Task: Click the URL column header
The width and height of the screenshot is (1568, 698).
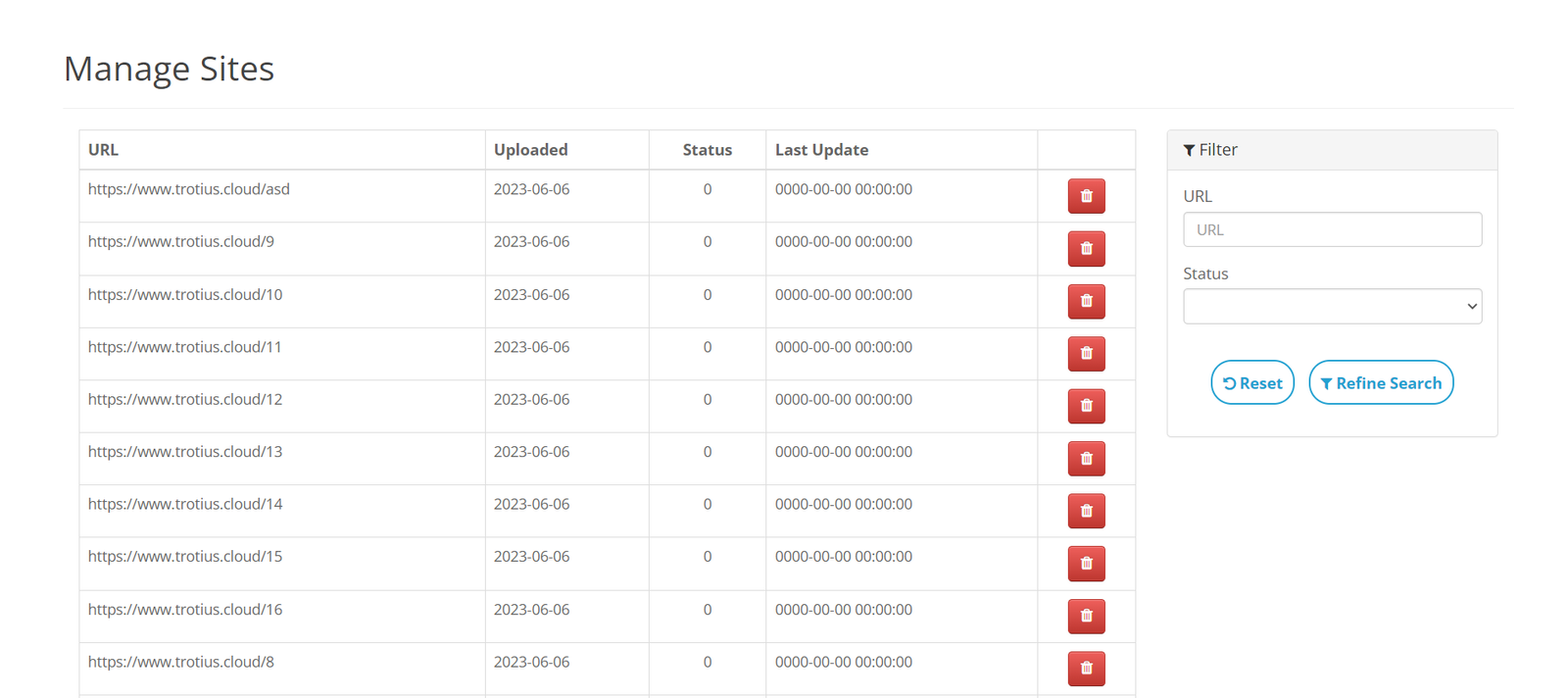Action: point(103,150)
